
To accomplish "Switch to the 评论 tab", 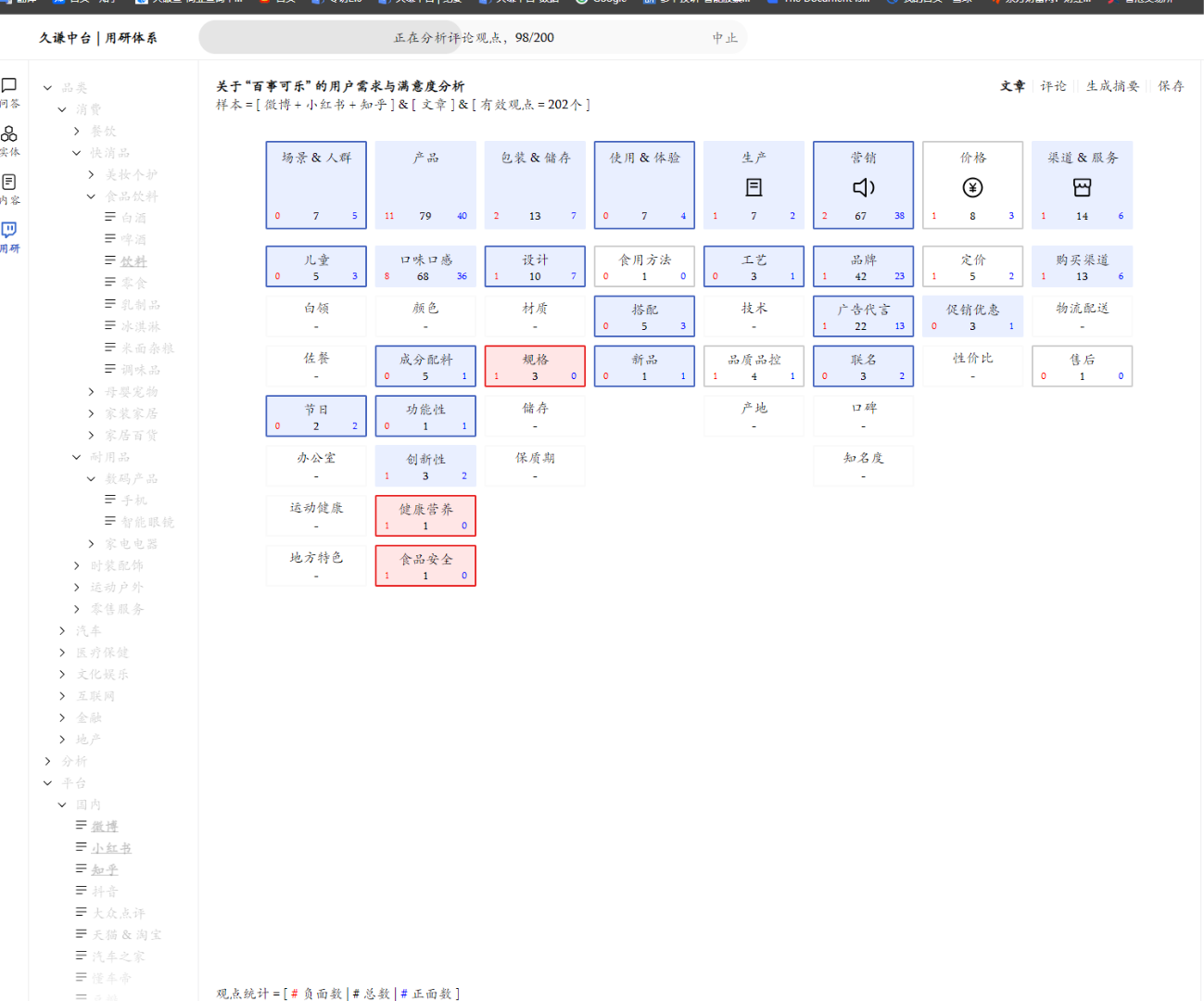I will tap(1053, 86).
